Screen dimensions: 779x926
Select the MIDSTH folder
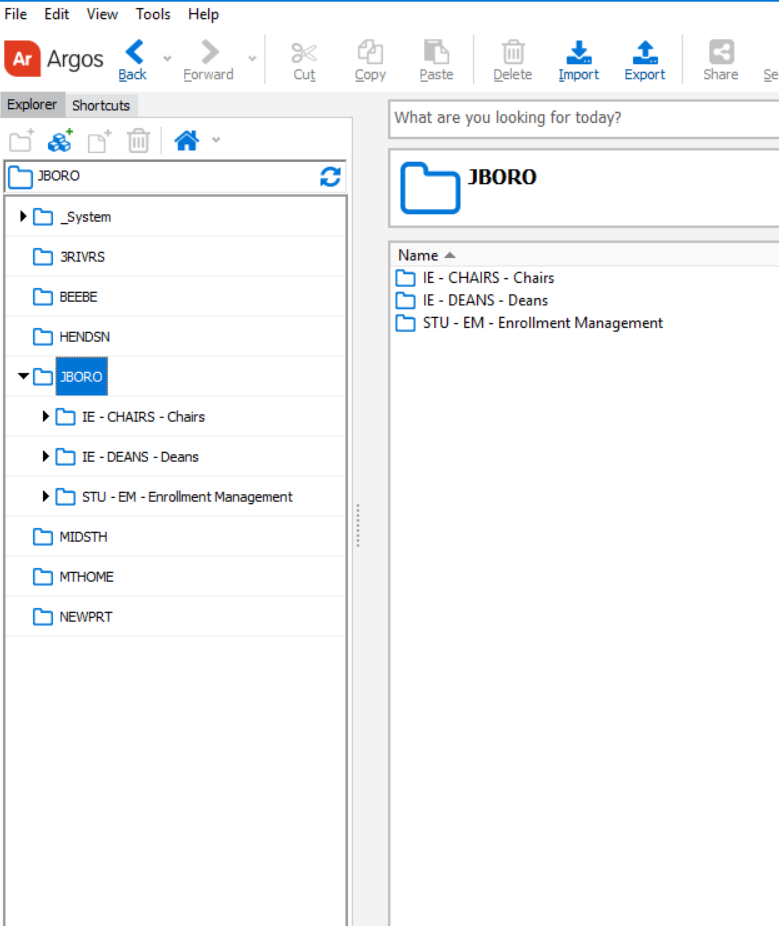pyautogui.click(x=83, y=537)
